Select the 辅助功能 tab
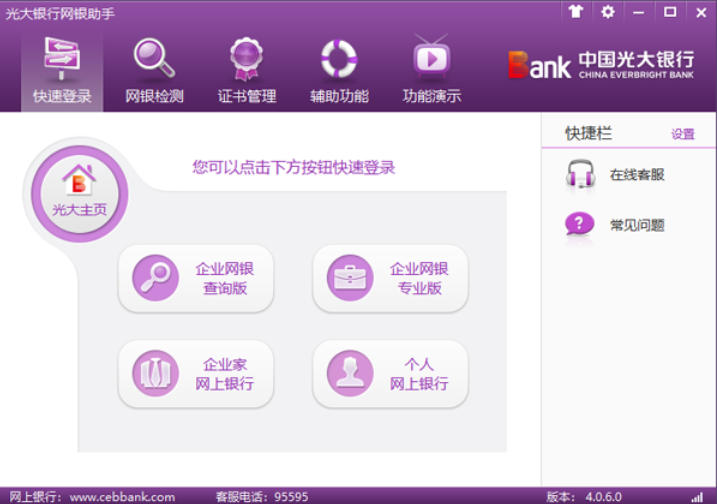 point(339,72)
